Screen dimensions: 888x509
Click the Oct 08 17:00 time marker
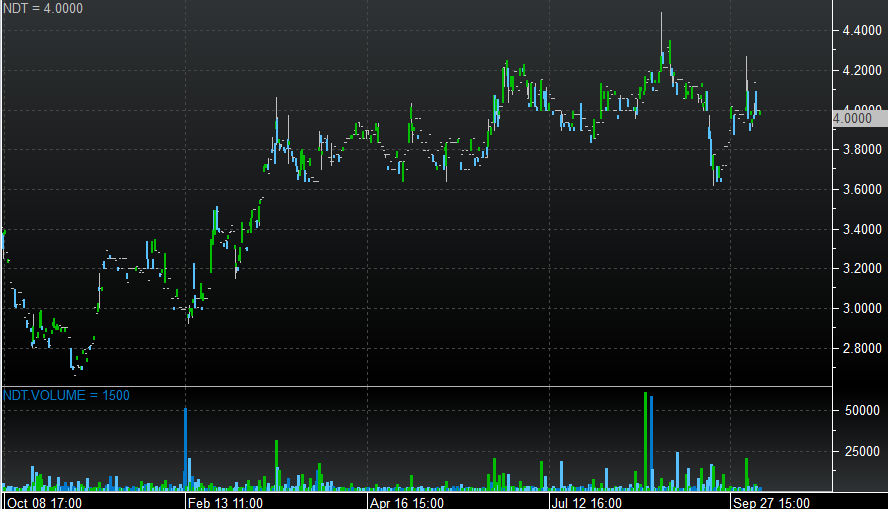[x=45, y=502]
